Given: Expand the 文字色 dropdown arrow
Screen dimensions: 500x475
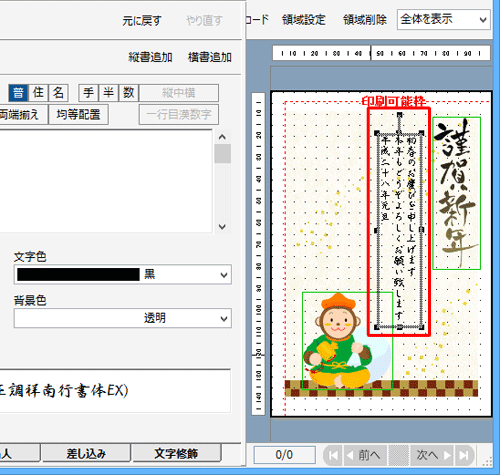Looking at the screenshot, I should click(x=224, y=275).
